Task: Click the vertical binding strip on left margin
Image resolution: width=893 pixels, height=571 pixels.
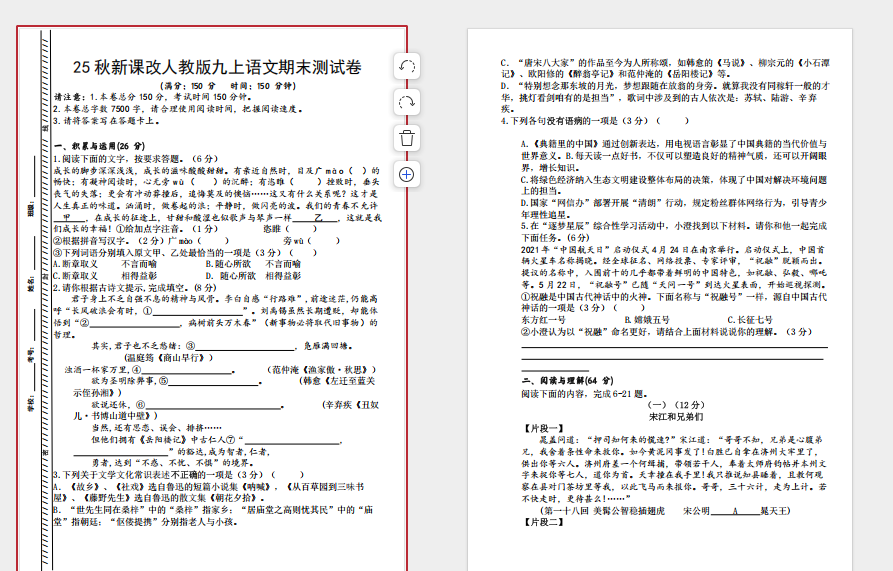Action: pyautogui.click(x=45, y=300)
